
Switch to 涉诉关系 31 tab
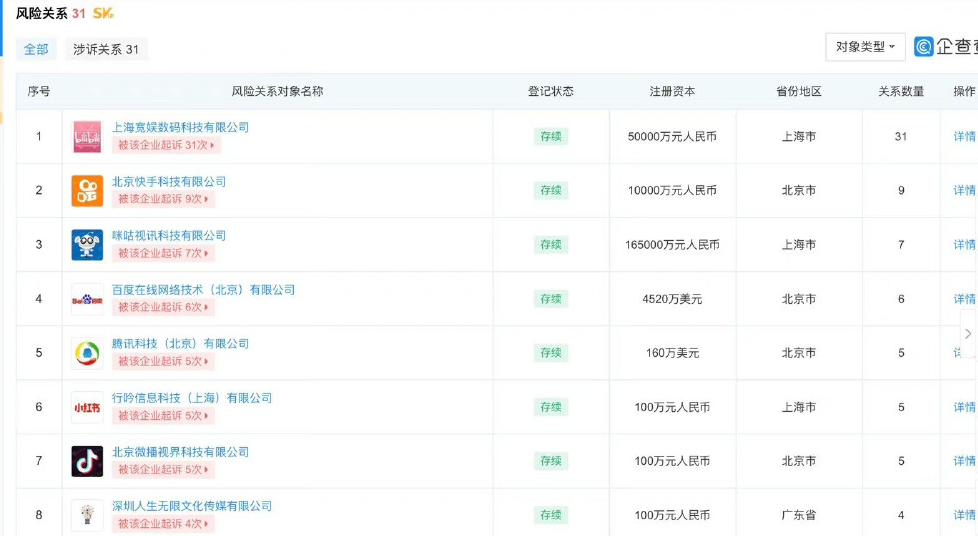pos(106,49)
